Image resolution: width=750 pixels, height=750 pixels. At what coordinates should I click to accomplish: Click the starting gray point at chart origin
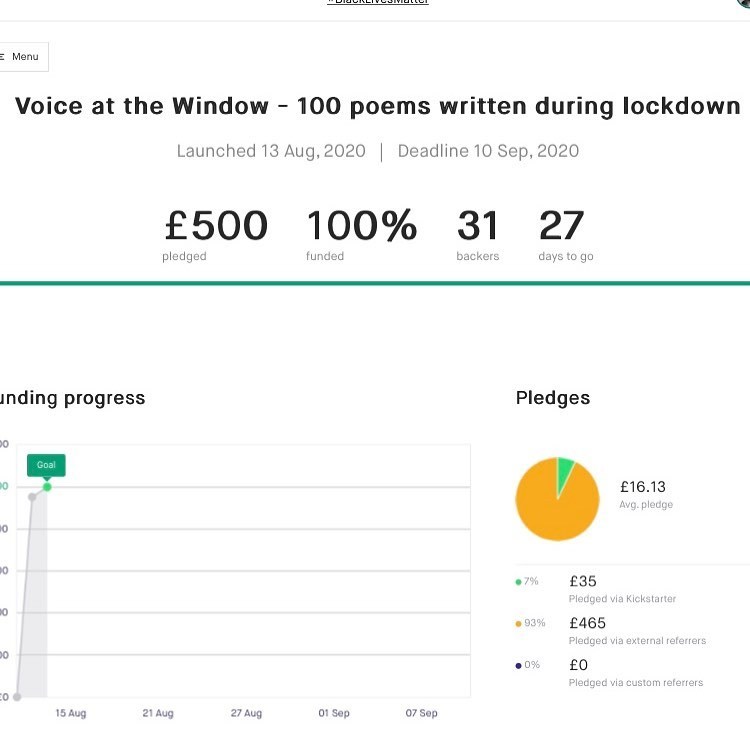pos(18,697)
